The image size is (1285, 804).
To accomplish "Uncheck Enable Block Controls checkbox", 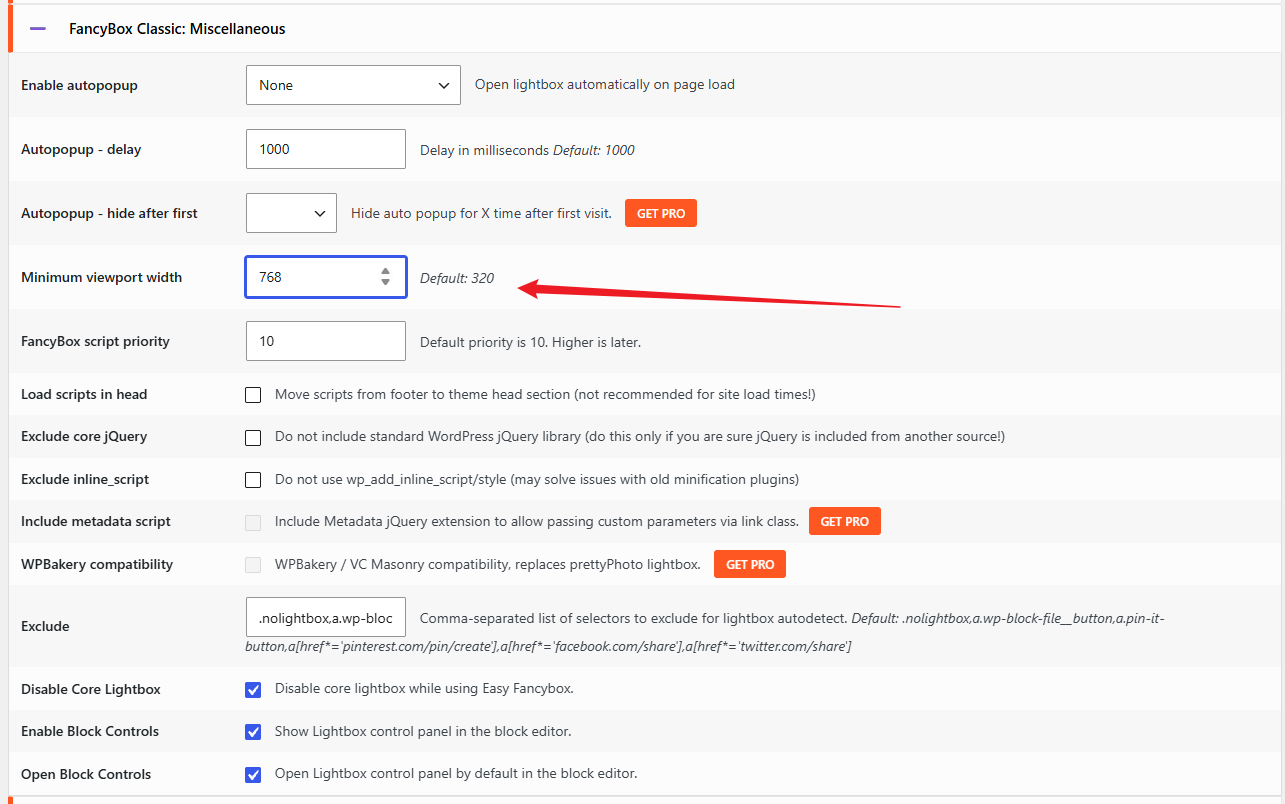I will click(x=253, y=732).
